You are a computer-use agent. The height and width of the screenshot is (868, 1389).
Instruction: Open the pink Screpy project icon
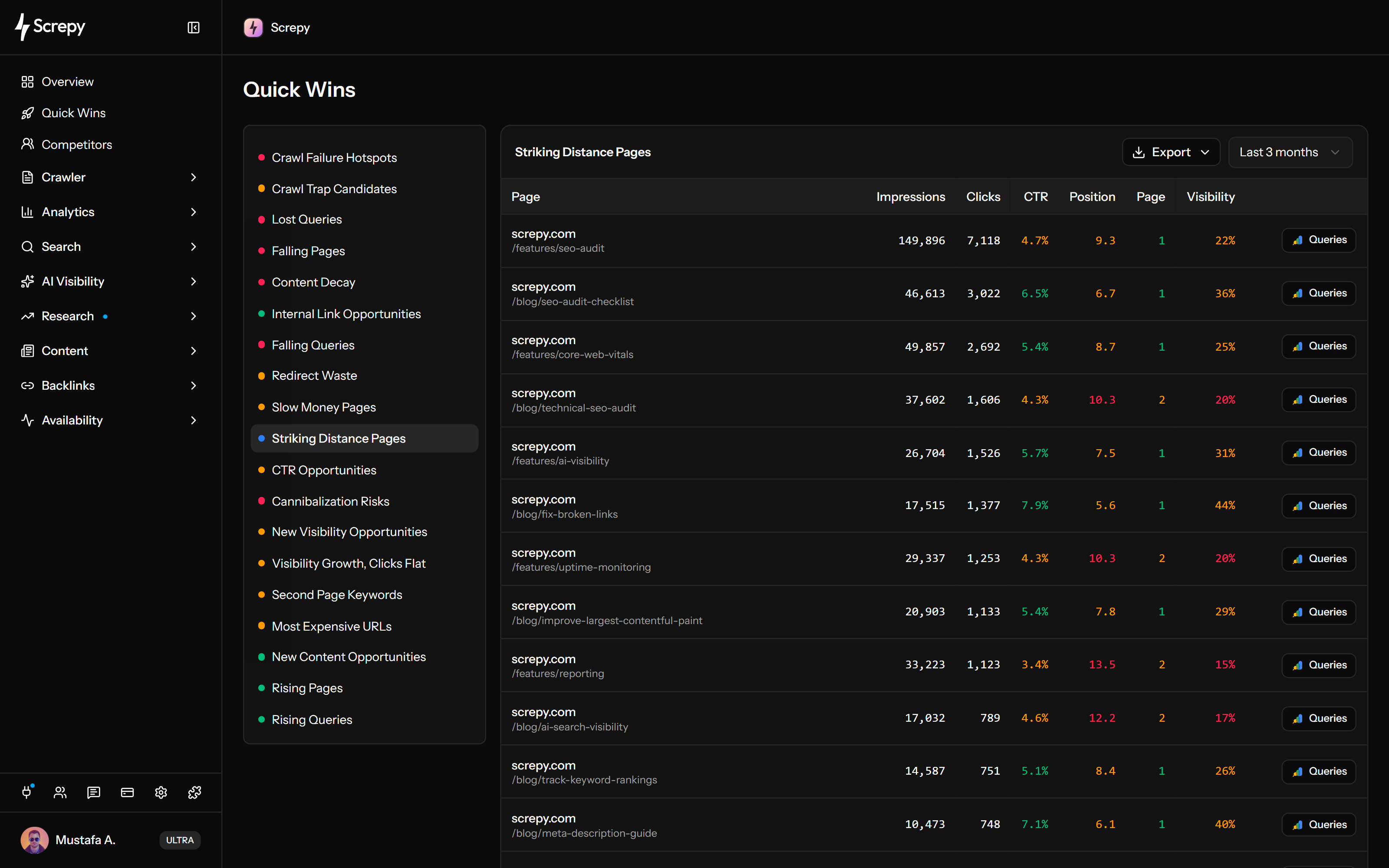(x=253, y=27)
